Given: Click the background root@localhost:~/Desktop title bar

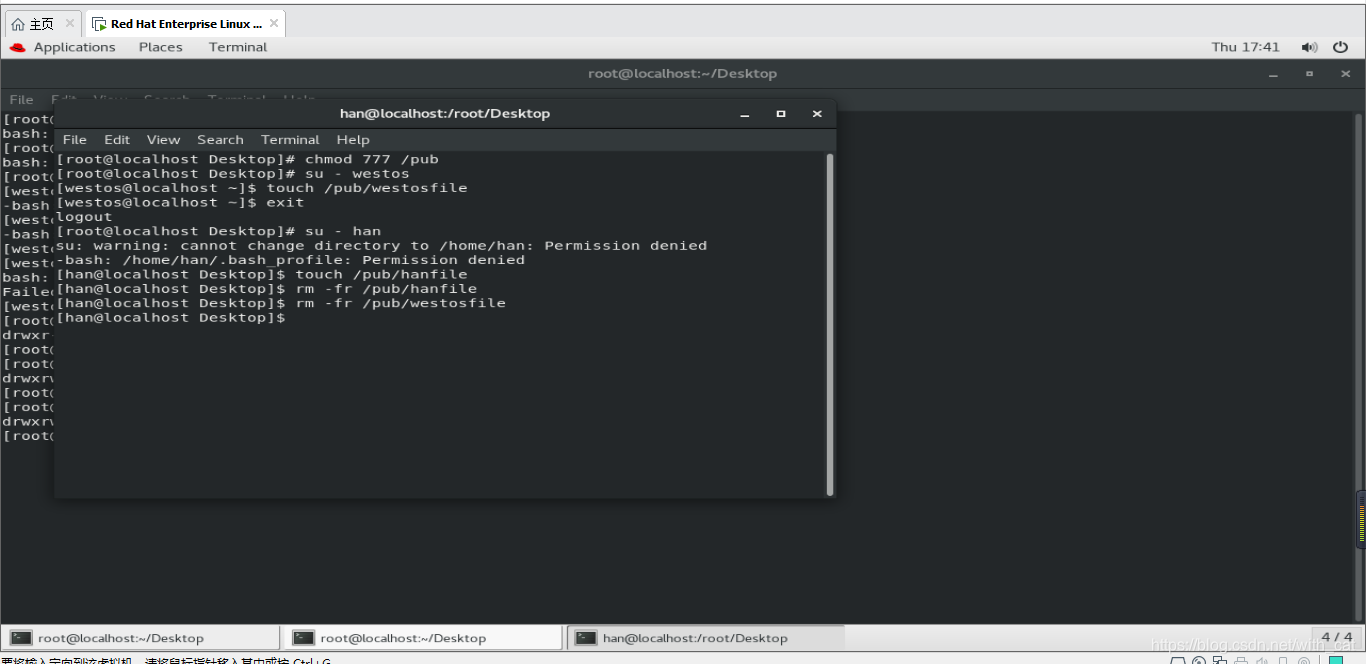Looking at the screenshot, I should pyautogui.click(x=683, y=73).
